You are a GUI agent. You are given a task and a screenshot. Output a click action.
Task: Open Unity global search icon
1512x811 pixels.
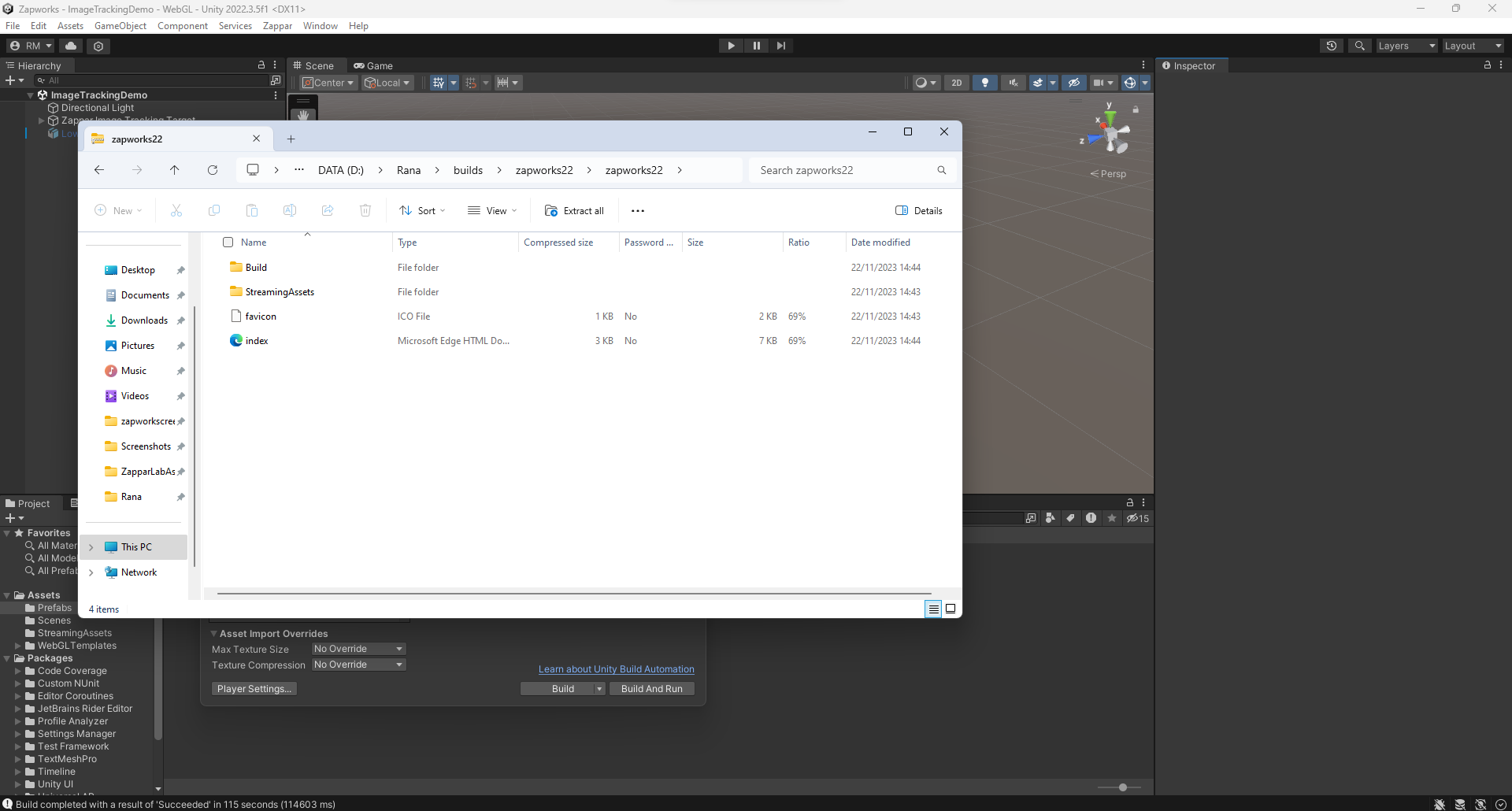(1359, 46)
